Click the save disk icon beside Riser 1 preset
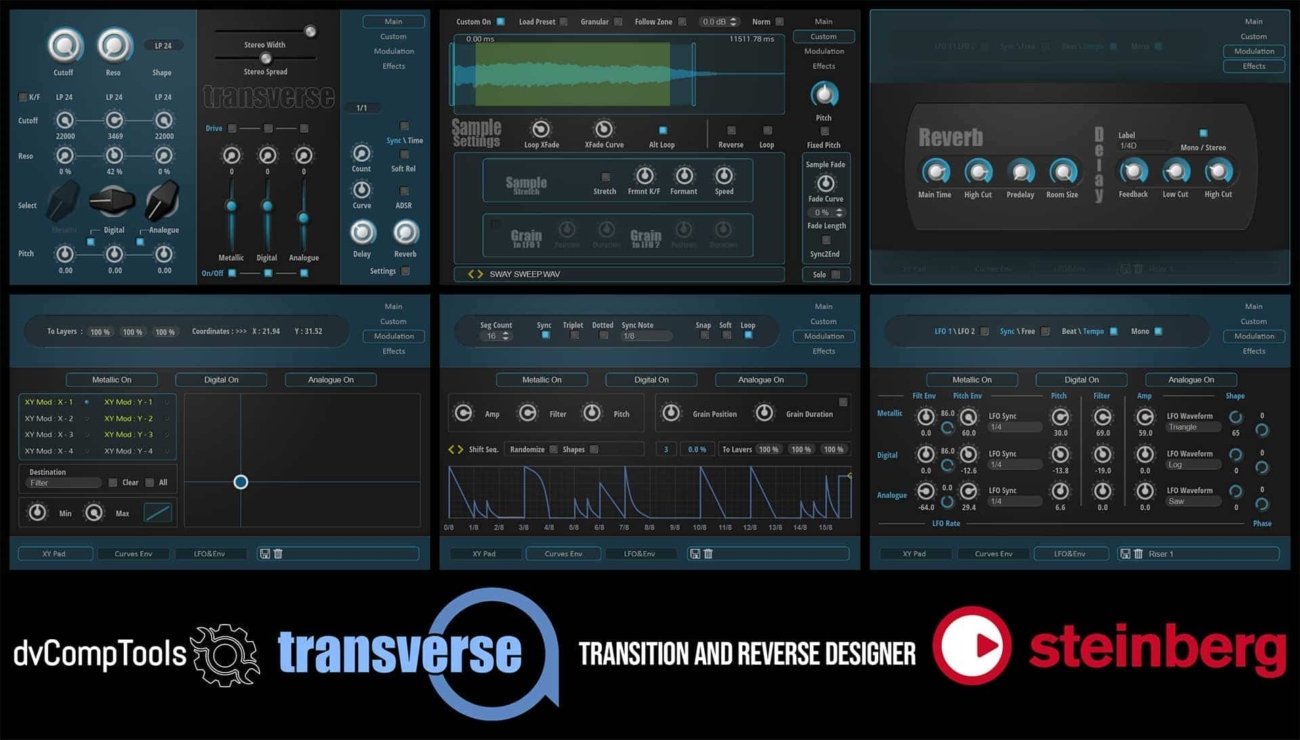This screenshot has height=740, width=1300. coord(1125,553)
